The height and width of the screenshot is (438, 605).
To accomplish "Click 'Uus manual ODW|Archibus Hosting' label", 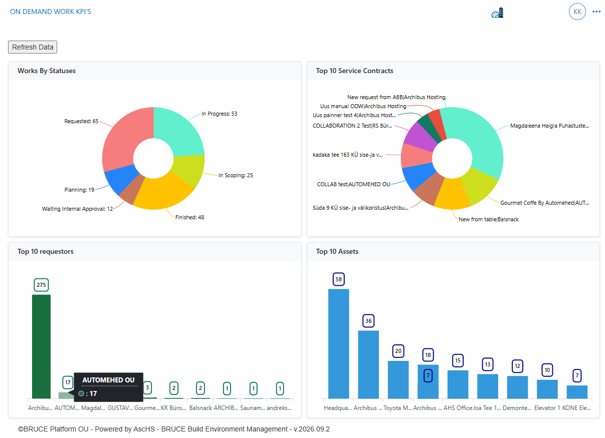I will tap(363, 106).
